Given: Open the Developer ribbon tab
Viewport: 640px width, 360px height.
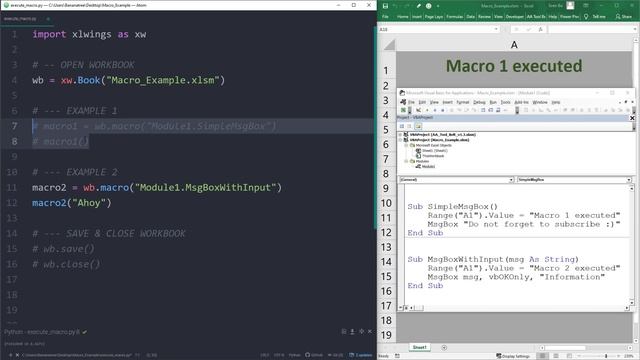Looking at the screenshot, I should click(515, 17).
